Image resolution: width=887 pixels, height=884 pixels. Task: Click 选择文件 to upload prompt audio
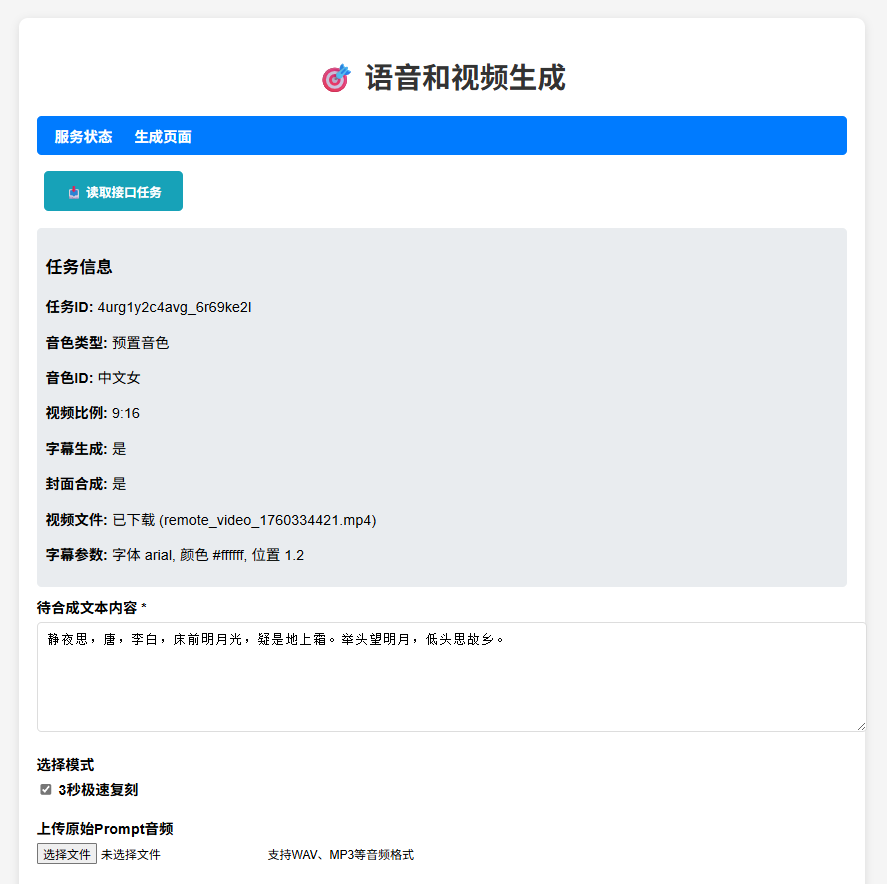[67, 854]
